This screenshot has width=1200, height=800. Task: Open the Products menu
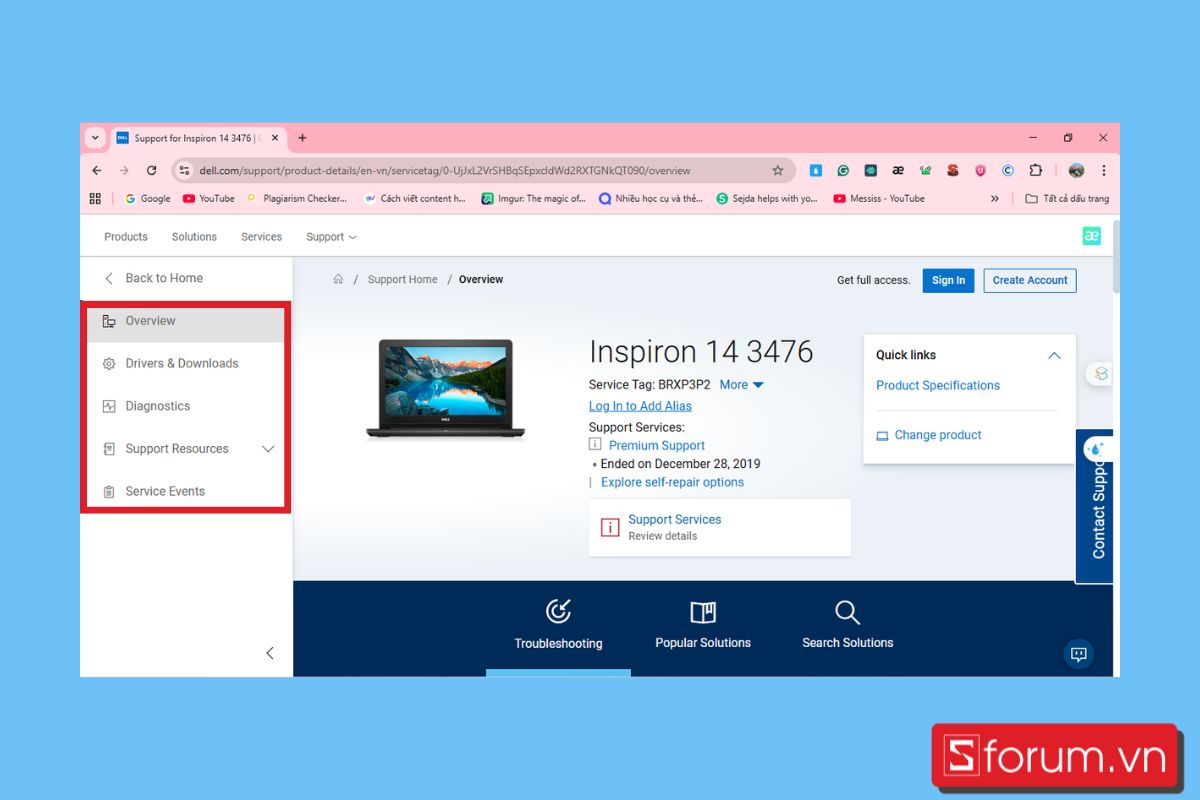pos(126,237)
